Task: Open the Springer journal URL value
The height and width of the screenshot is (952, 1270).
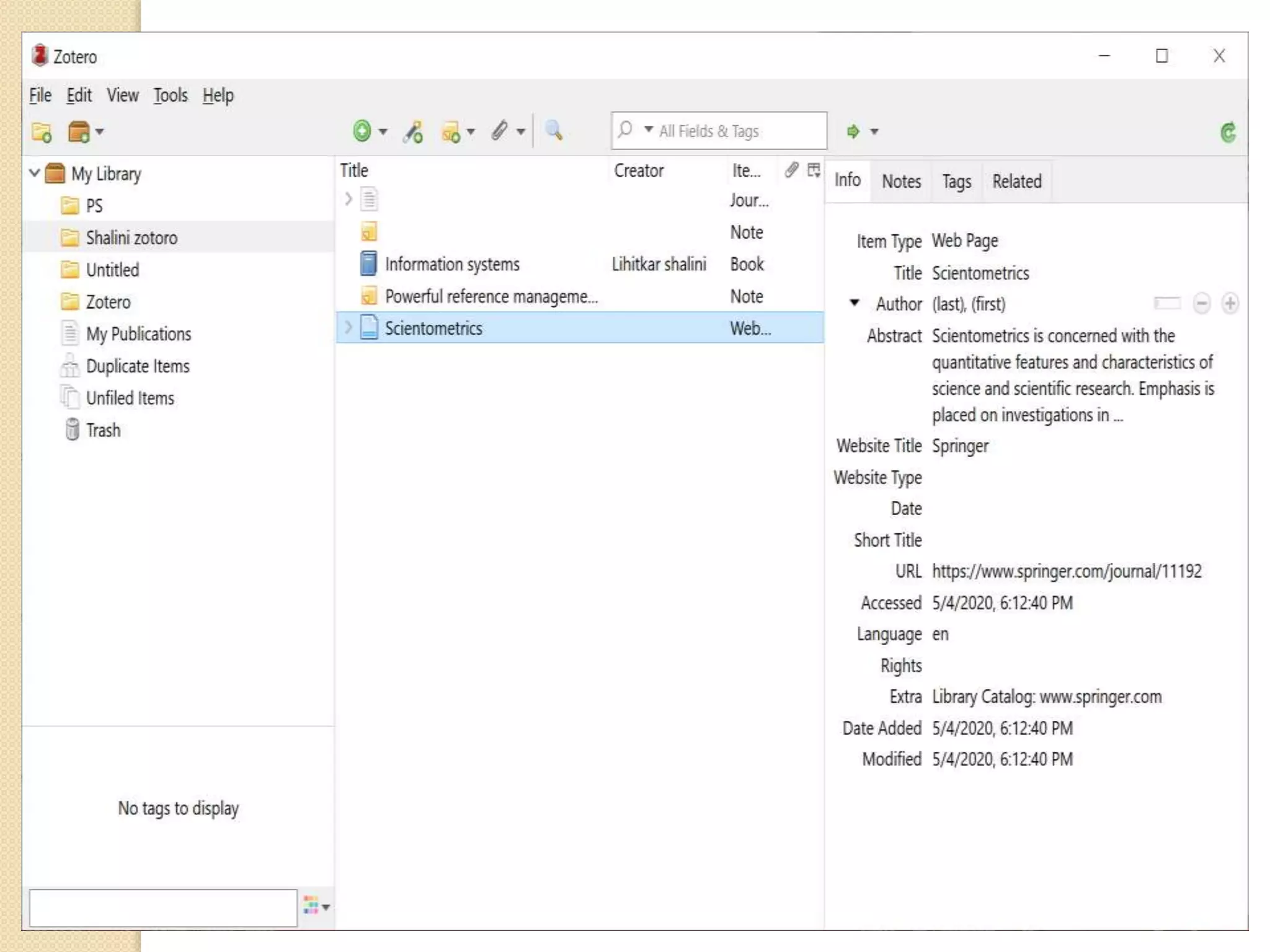Action: 1066,571
